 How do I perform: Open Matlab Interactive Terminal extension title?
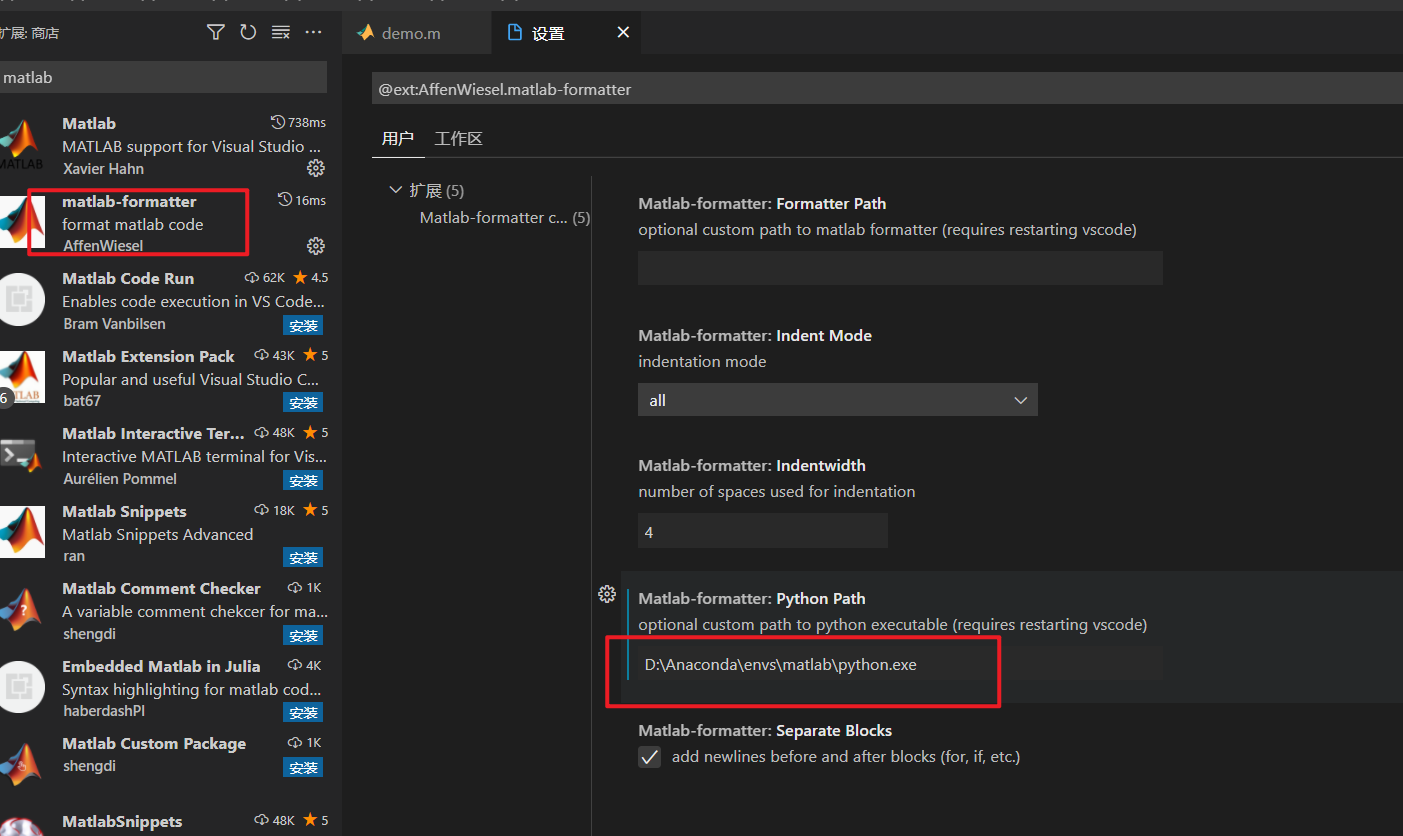tap(153, 433)
